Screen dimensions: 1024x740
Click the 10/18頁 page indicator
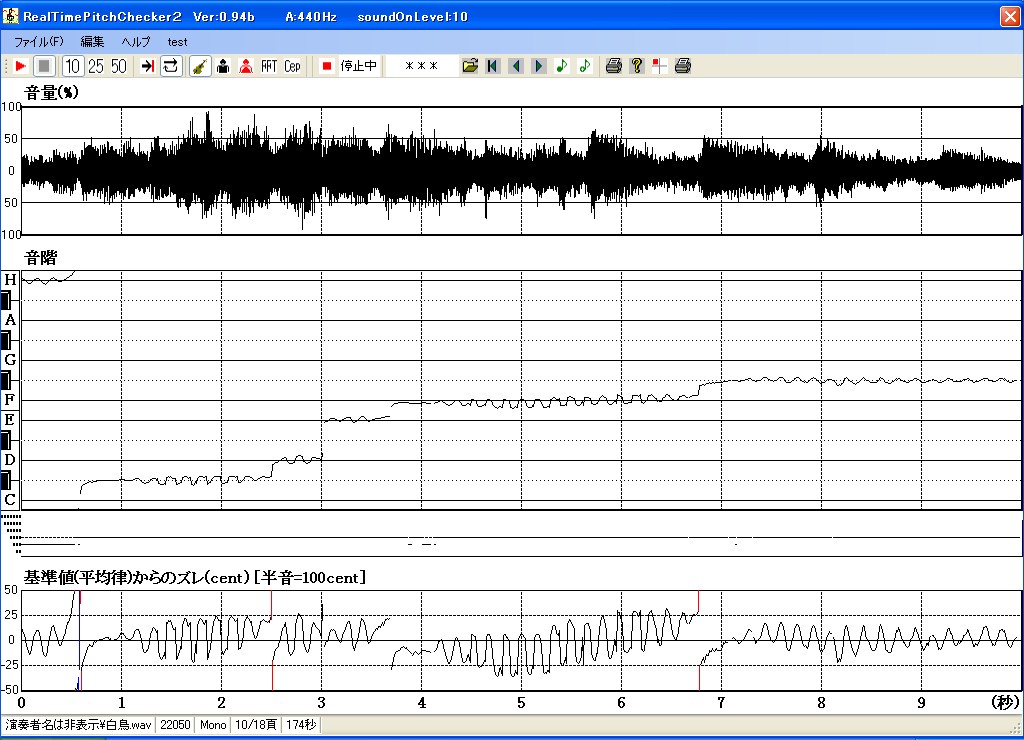tap(256, 725)
